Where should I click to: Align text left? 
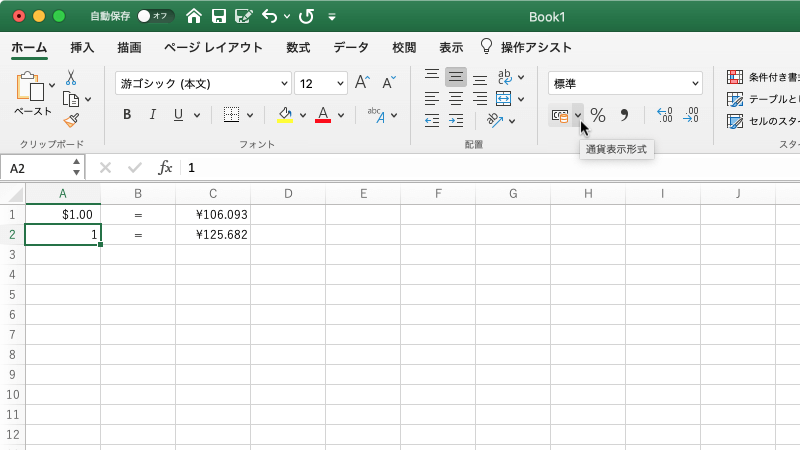[432, 99]
